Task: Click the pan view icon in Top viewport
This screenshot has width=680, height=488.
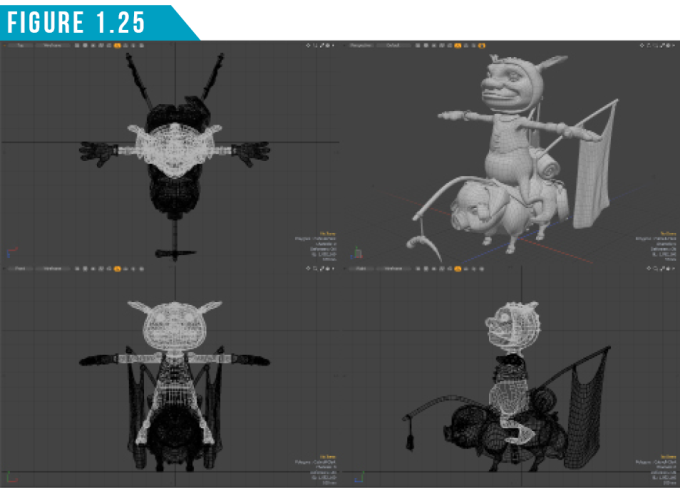Action: [309, 46]
